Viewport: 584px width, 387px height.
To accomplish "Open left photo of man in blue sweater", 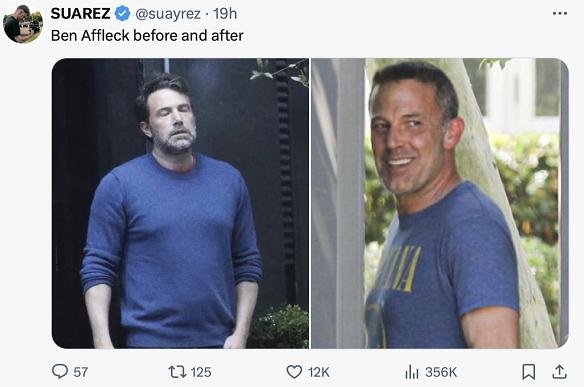I will 180,203.
